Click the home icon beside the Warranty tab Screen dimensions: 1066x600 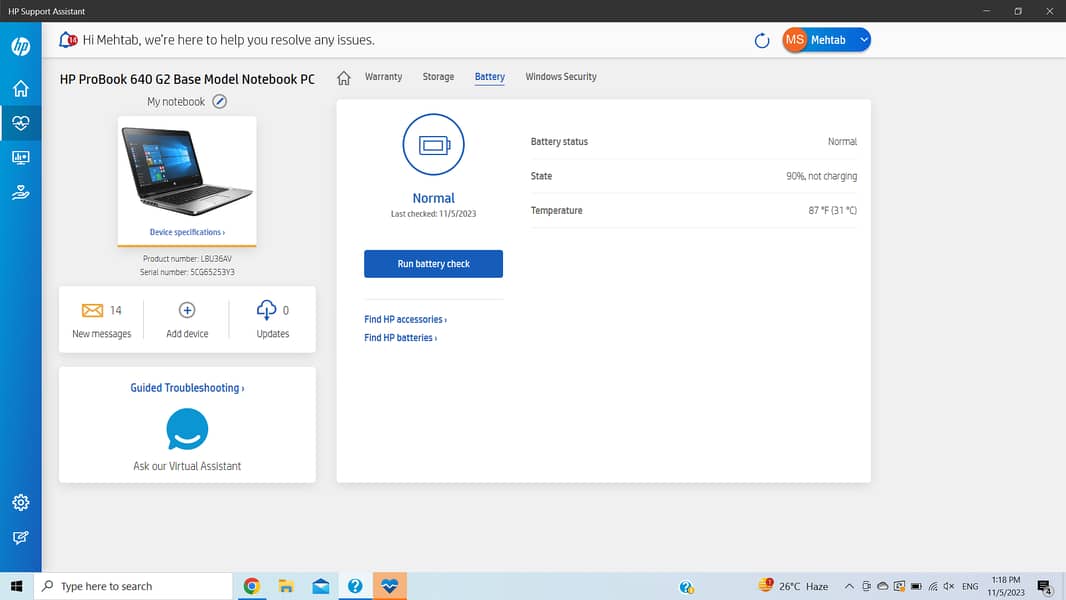pos(344,78)
